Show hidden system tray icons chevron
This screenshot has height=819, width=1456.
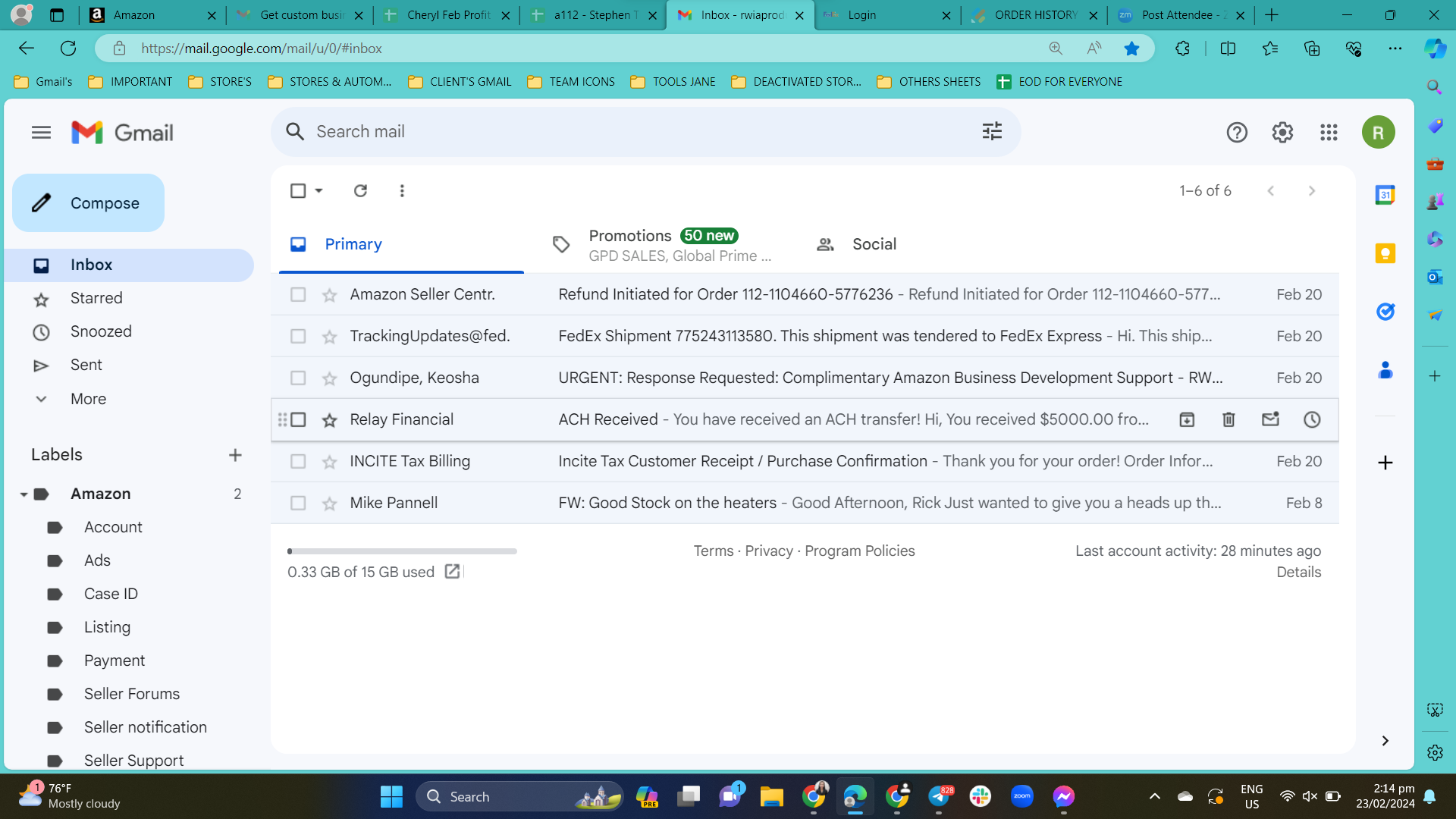click(x=1154, y=796)
